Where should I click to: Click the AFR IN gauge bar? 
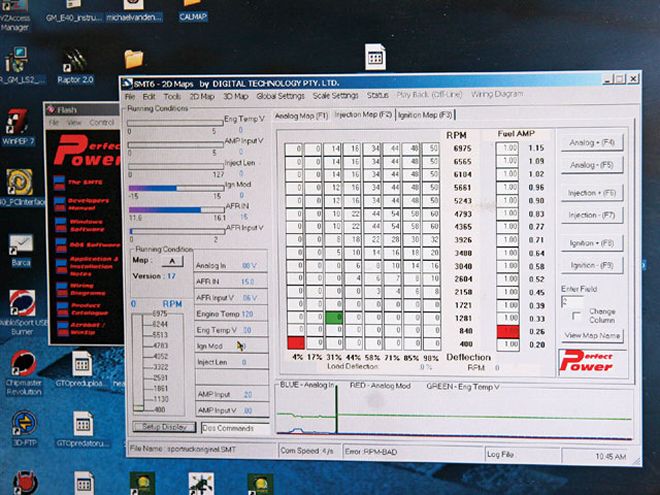[x=176, y=210]
